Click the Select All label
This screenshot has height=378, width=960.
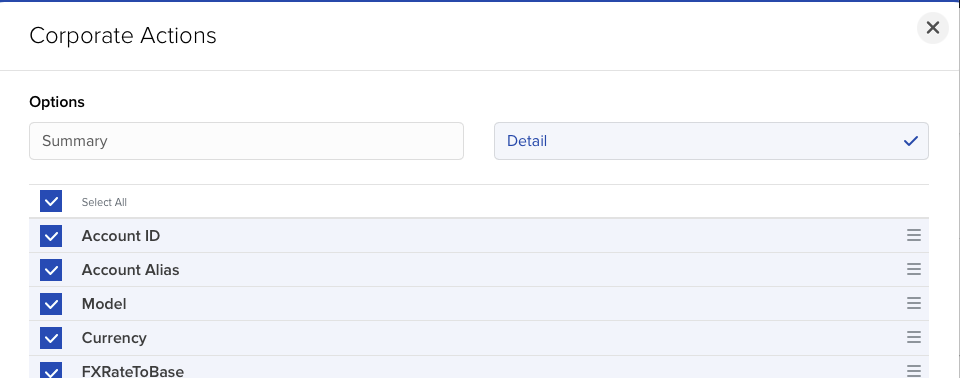(104, 202)
